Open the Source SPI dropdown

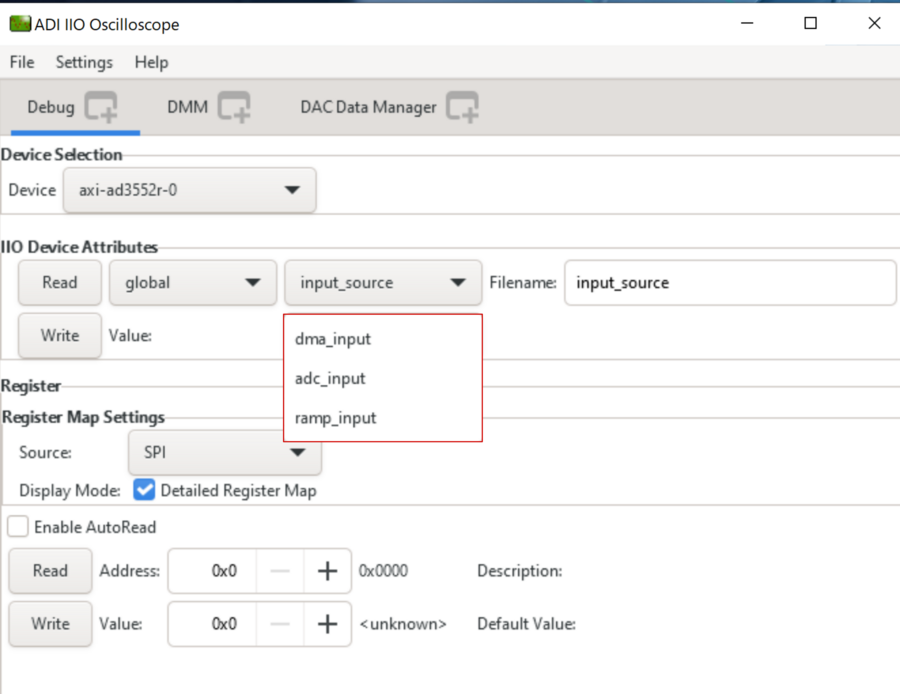coord(225,453)
